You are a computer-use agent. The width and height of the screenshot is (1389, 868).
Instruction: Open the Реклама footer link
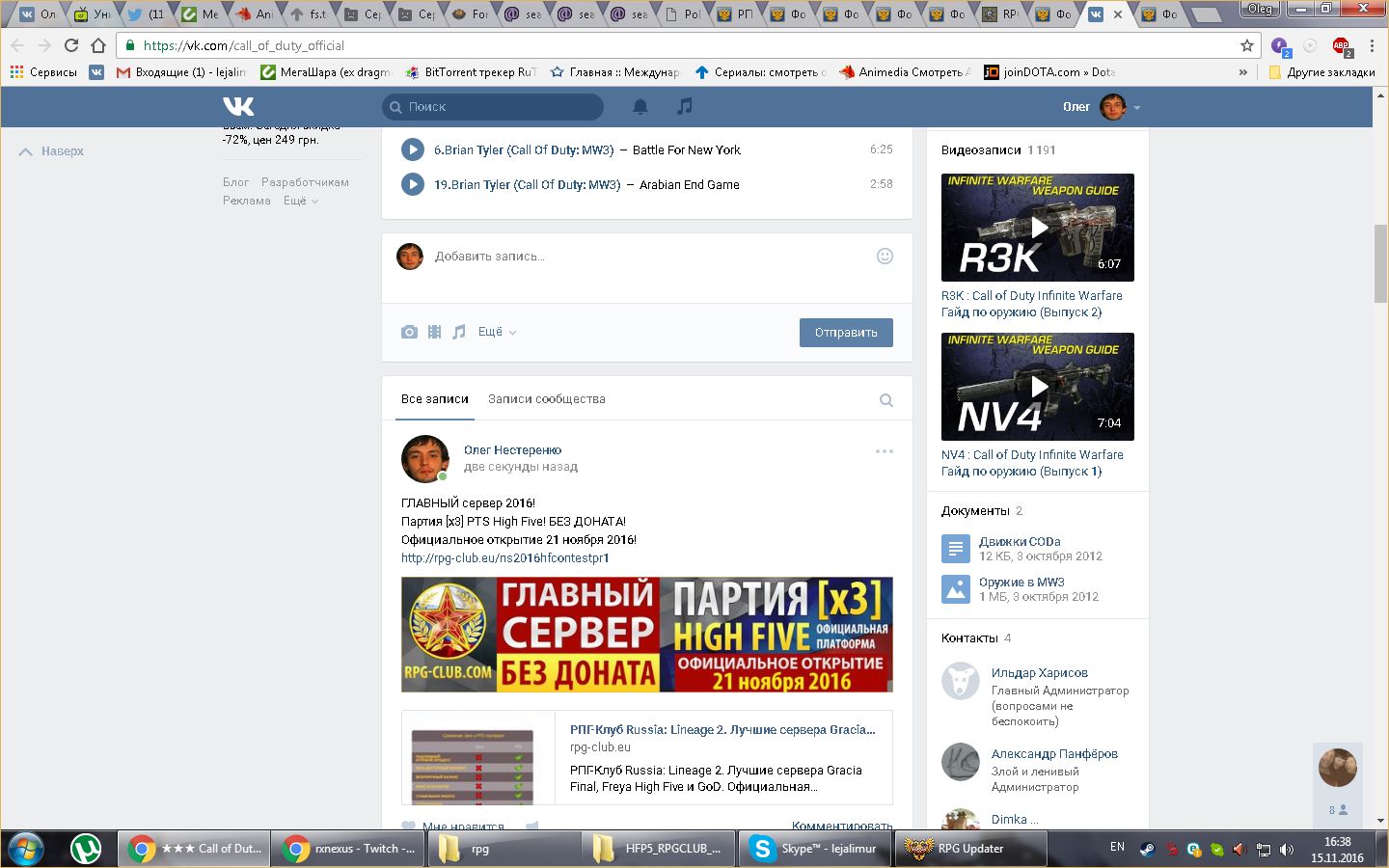pyautogui.click(x=247, y=201)
